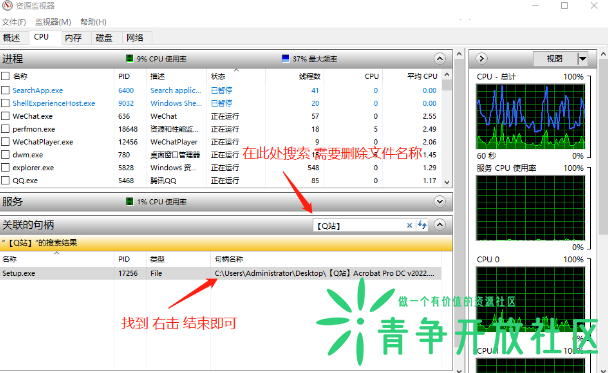Select the dwm.exe process name
The height and width of the screenshot is (373, 608).
[x=28, y=155]
